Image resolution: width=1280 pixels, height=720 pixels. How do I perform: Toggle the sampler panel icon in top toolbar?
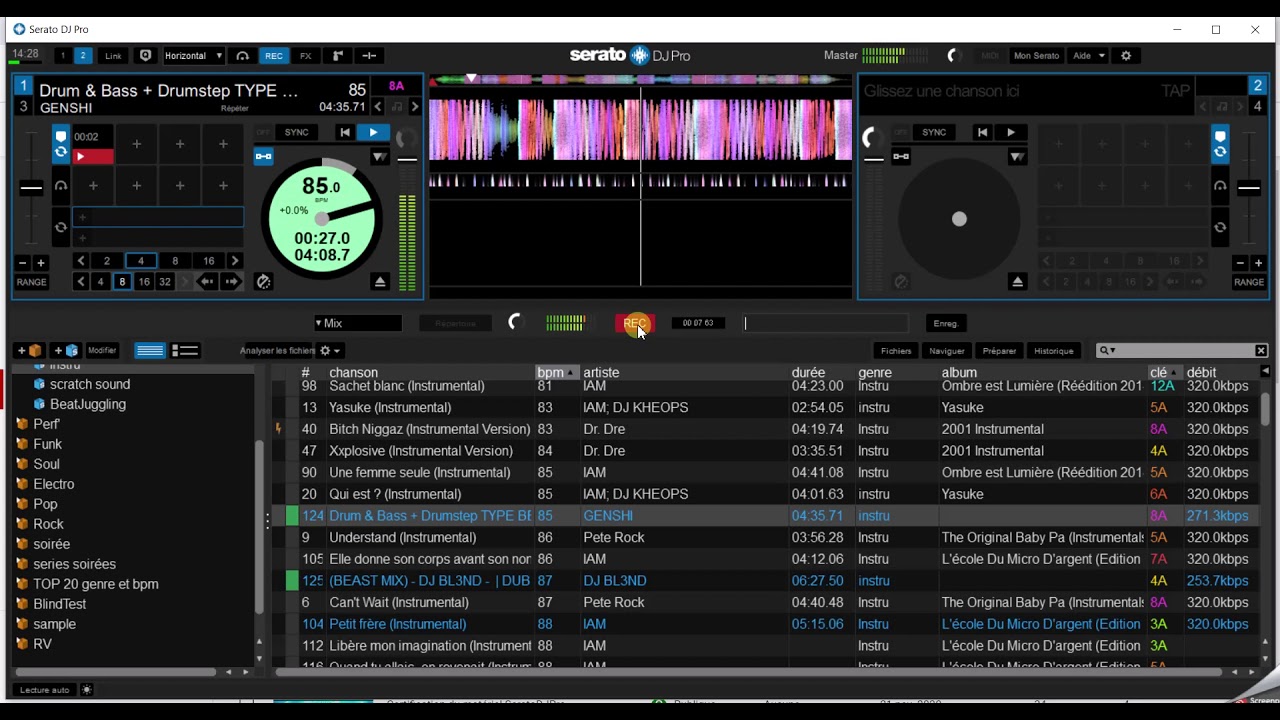point(338,56)
